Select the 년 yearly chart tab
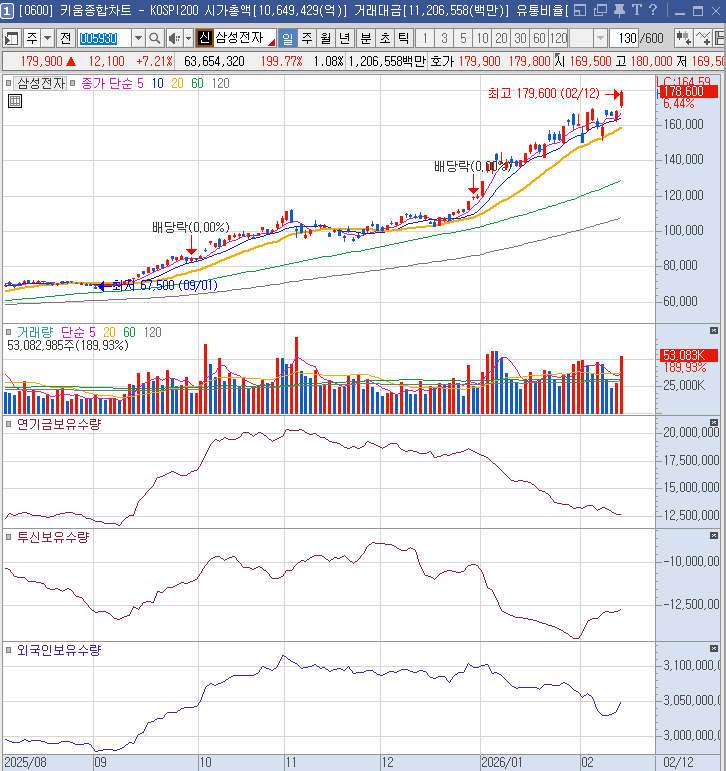 click(345, 38)
